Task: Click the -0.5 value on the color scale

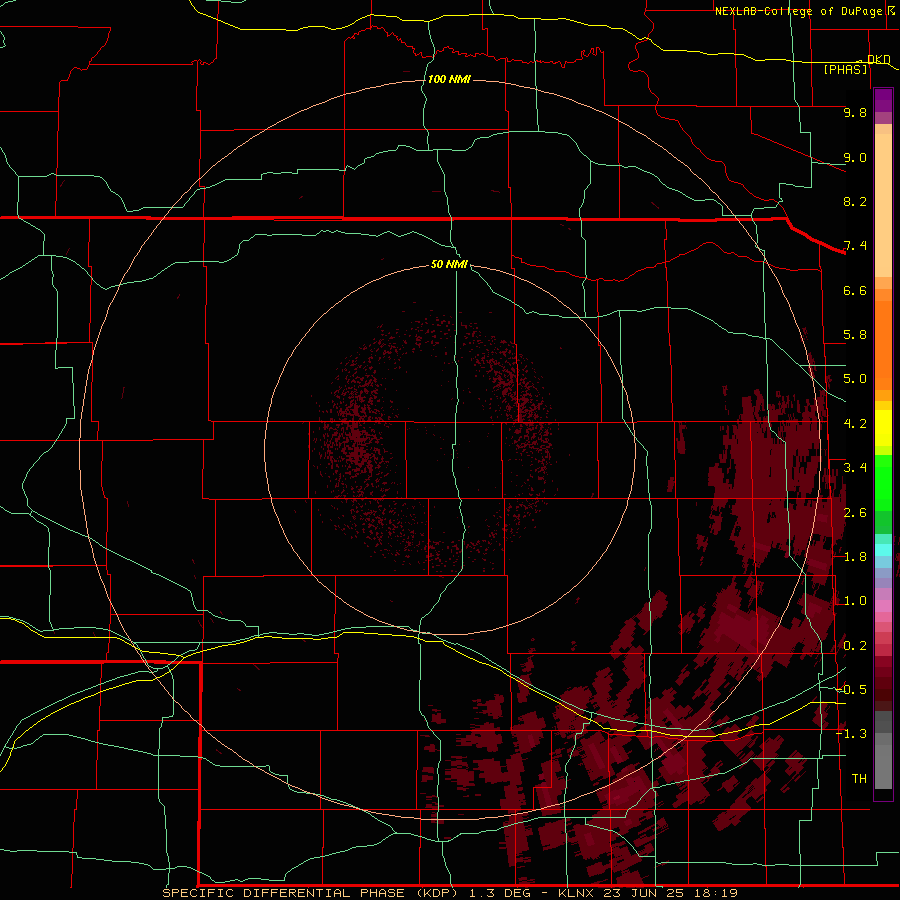Action: (851, 689)
